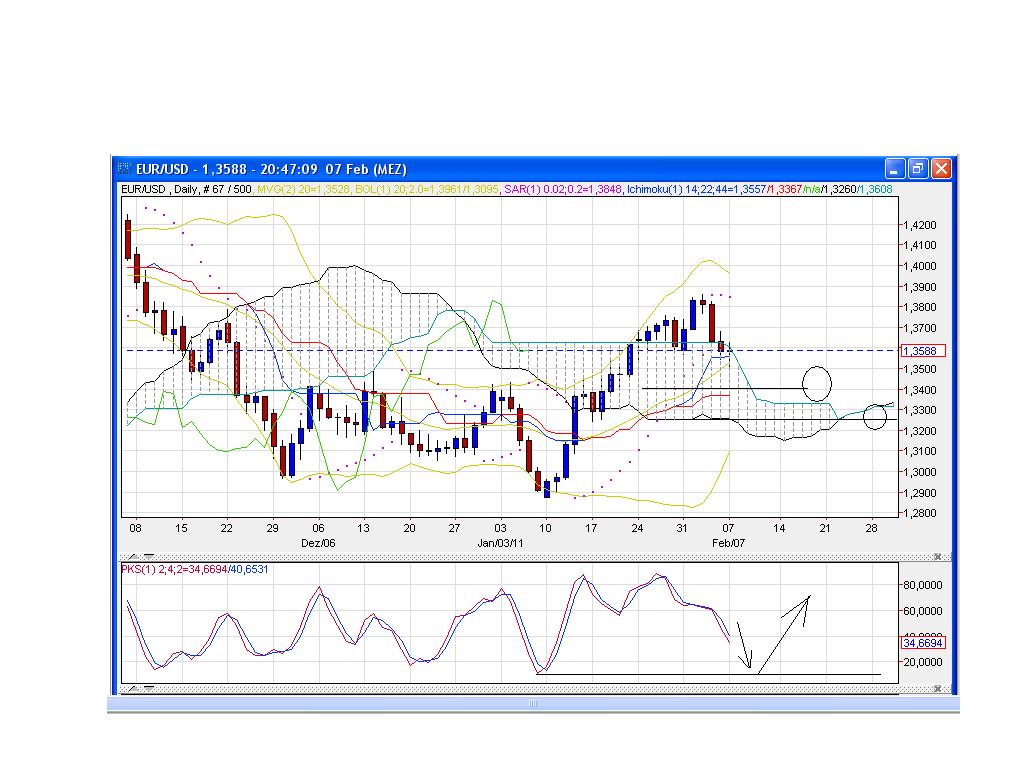Collapse the PKS panel using the triangle arrow
Viewport: 1024px width, 768px height.
[148, 688]
